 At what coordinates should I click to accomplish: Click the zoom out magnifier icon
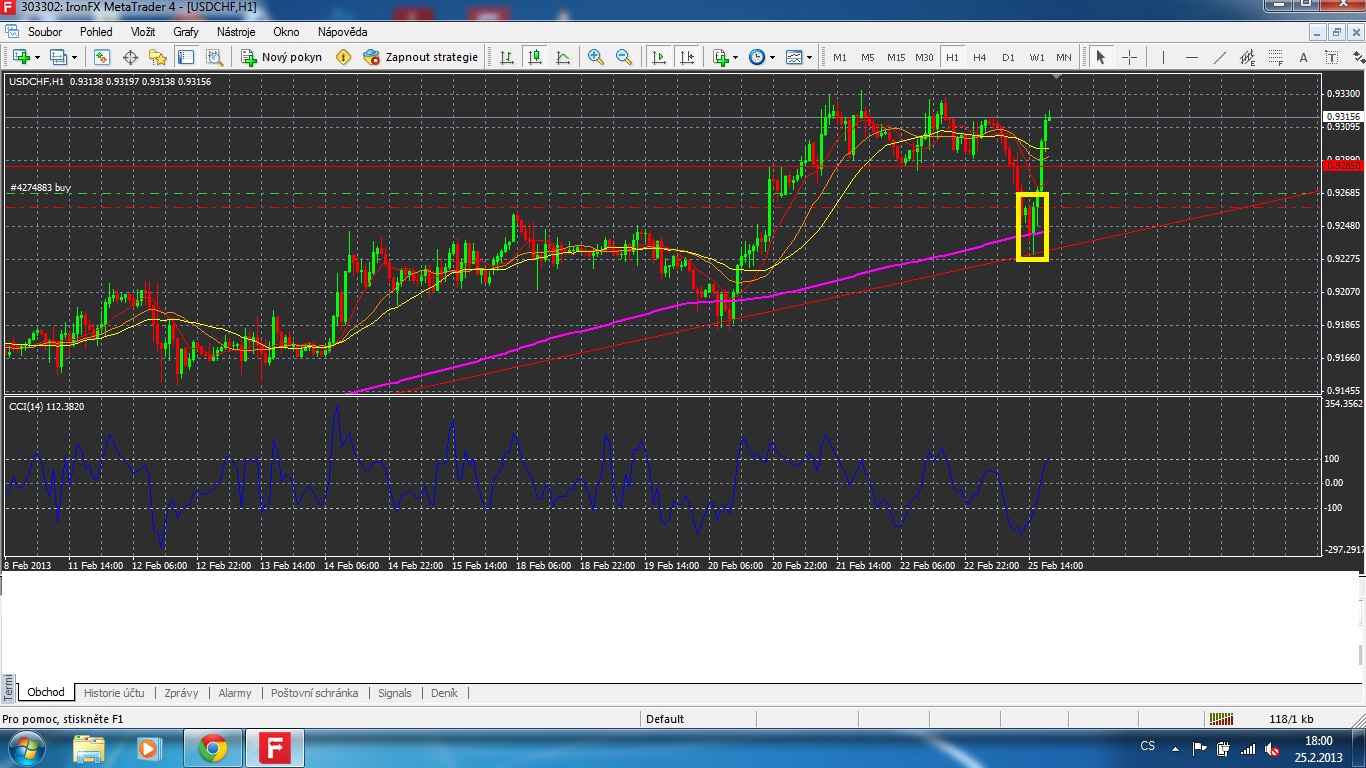click(x=624, y=57)
